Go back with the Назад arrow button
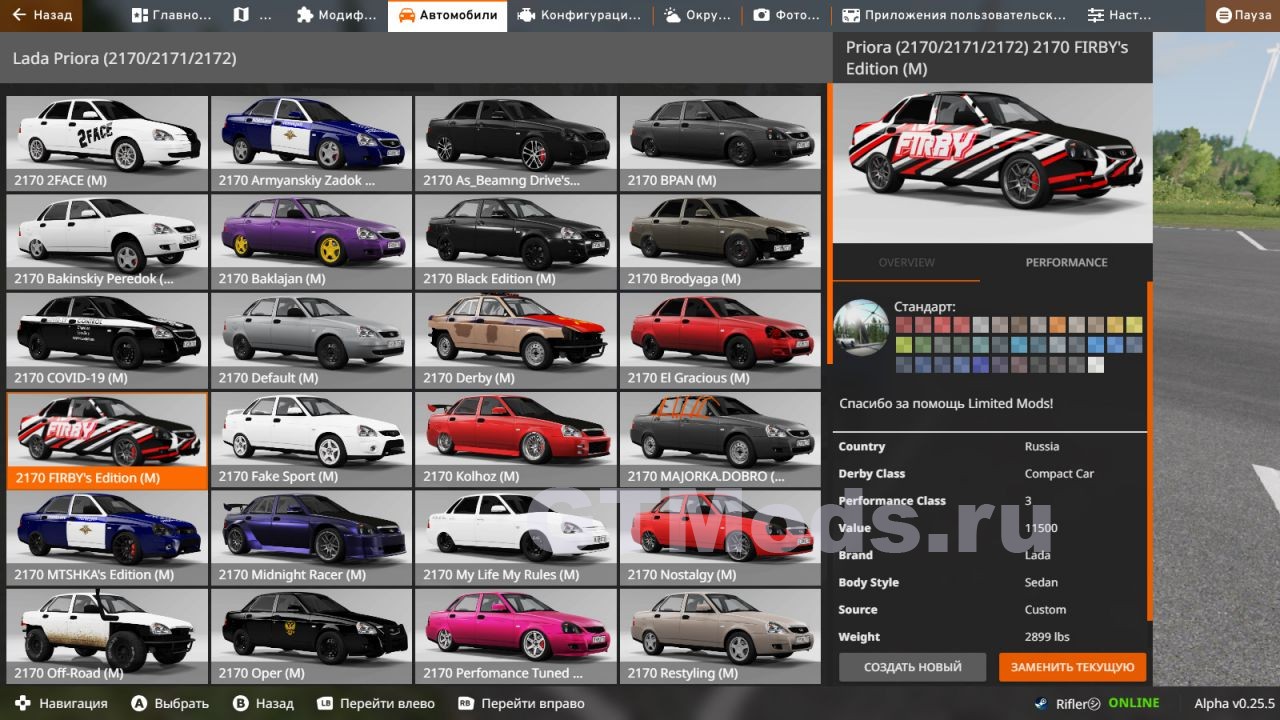 [x=43, y=15]
